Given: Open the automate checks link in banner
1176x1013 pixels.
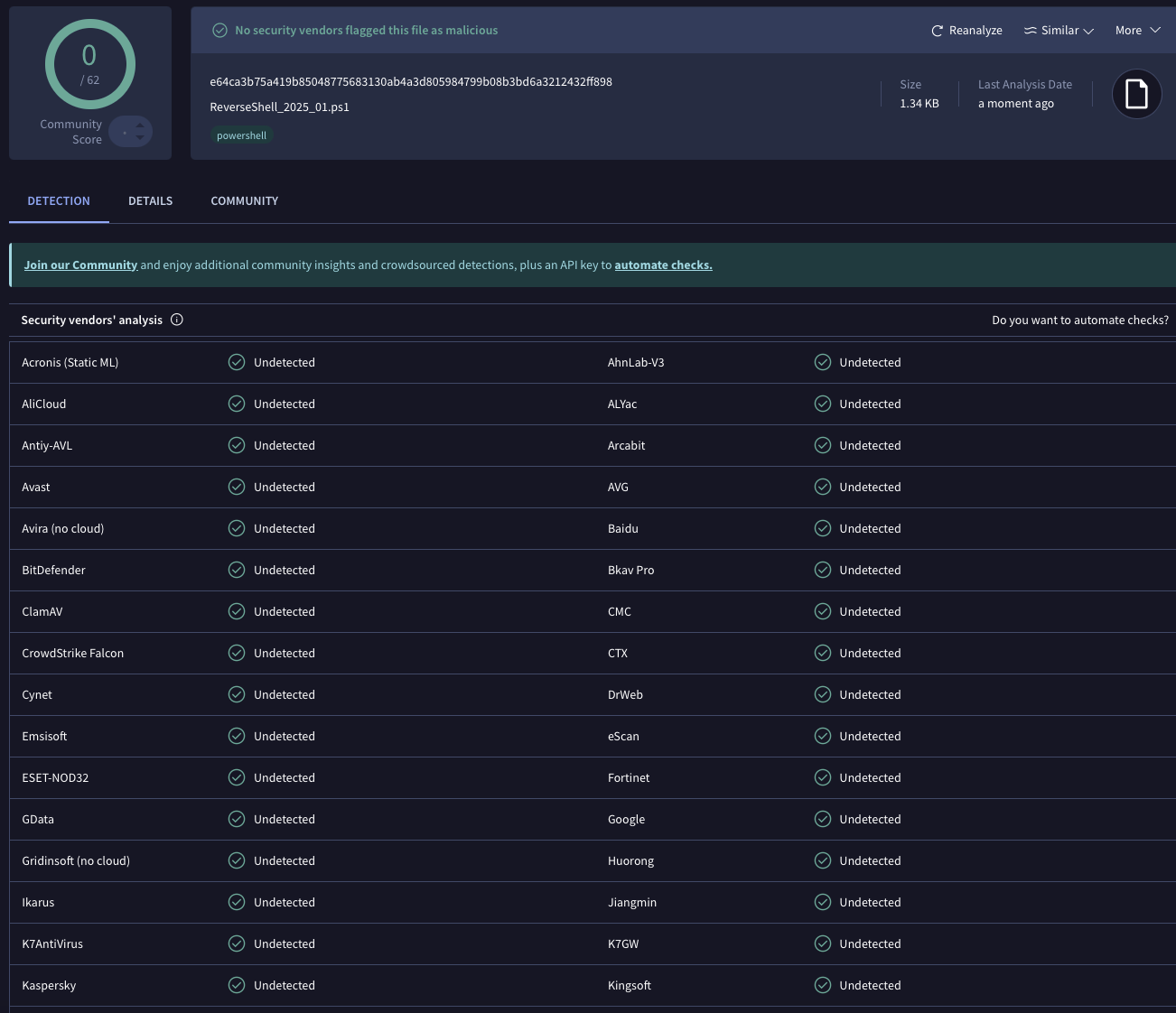Looking at the screenshot, I should coord(663,265).
